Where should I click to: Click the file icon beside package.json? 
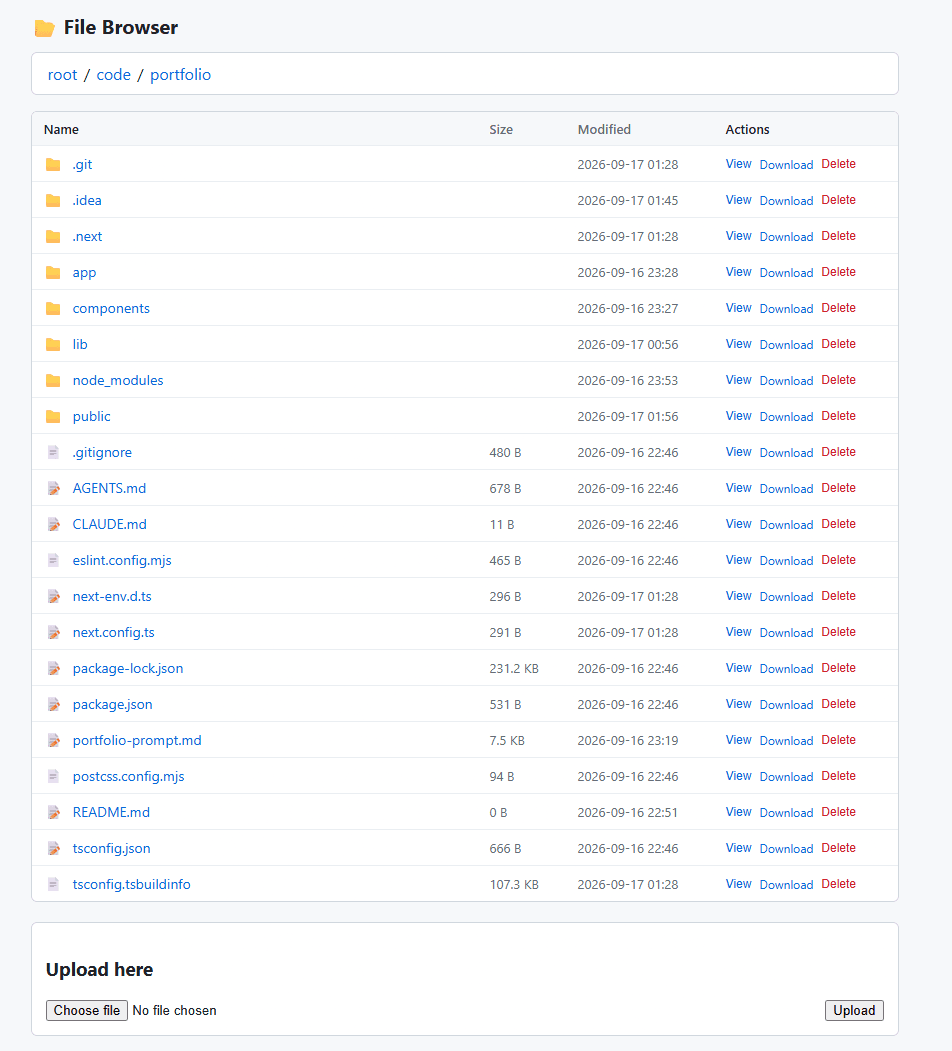[x=54, y=704]
